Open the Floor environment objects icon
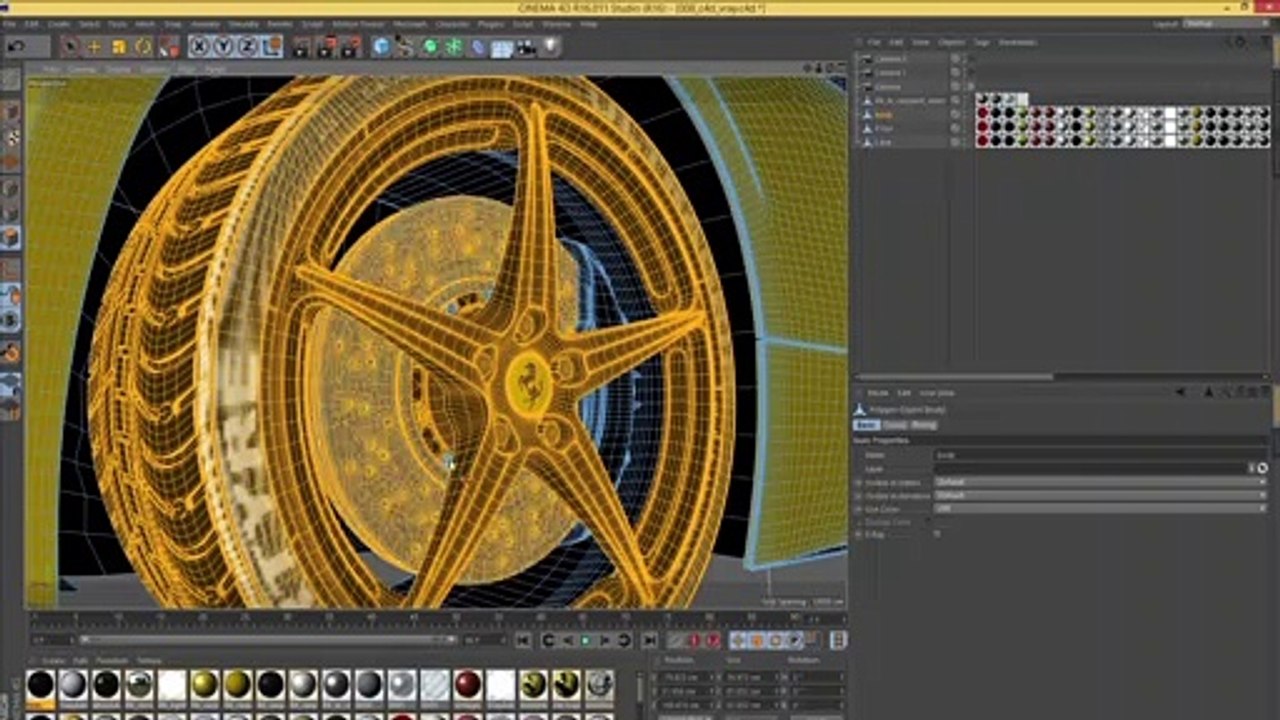This screenshot has width=1280, height=720. pos(502,46)
